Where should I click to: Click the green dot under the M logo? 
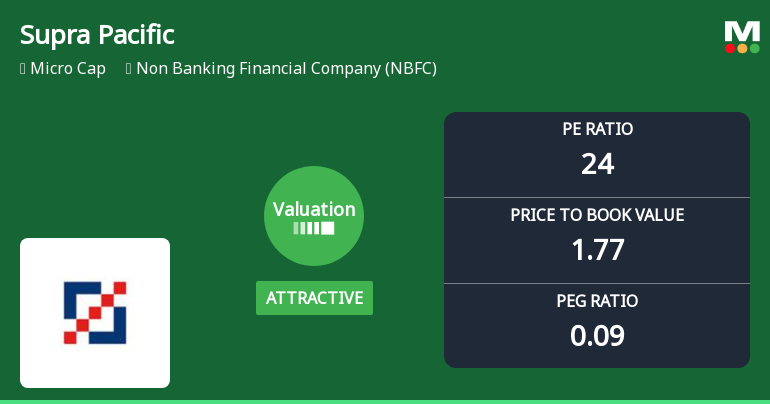[754, 48]
